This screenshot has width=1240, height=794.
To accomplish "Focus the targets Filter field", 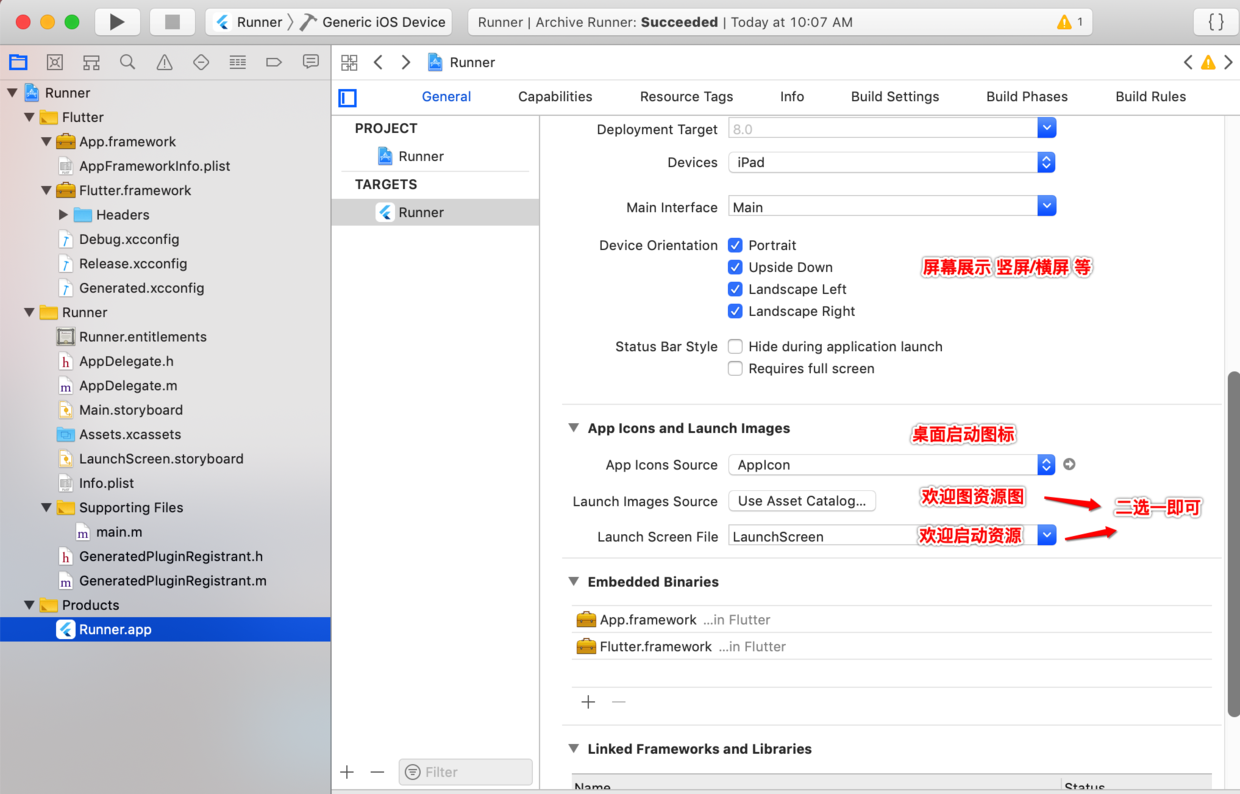I will click(465, 772).
